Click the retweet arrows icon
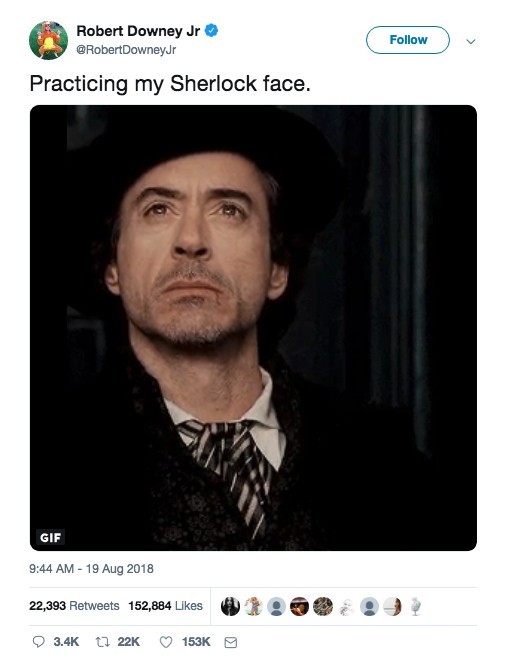The width and height of the screenshot is (508, 671). [101, 641]
